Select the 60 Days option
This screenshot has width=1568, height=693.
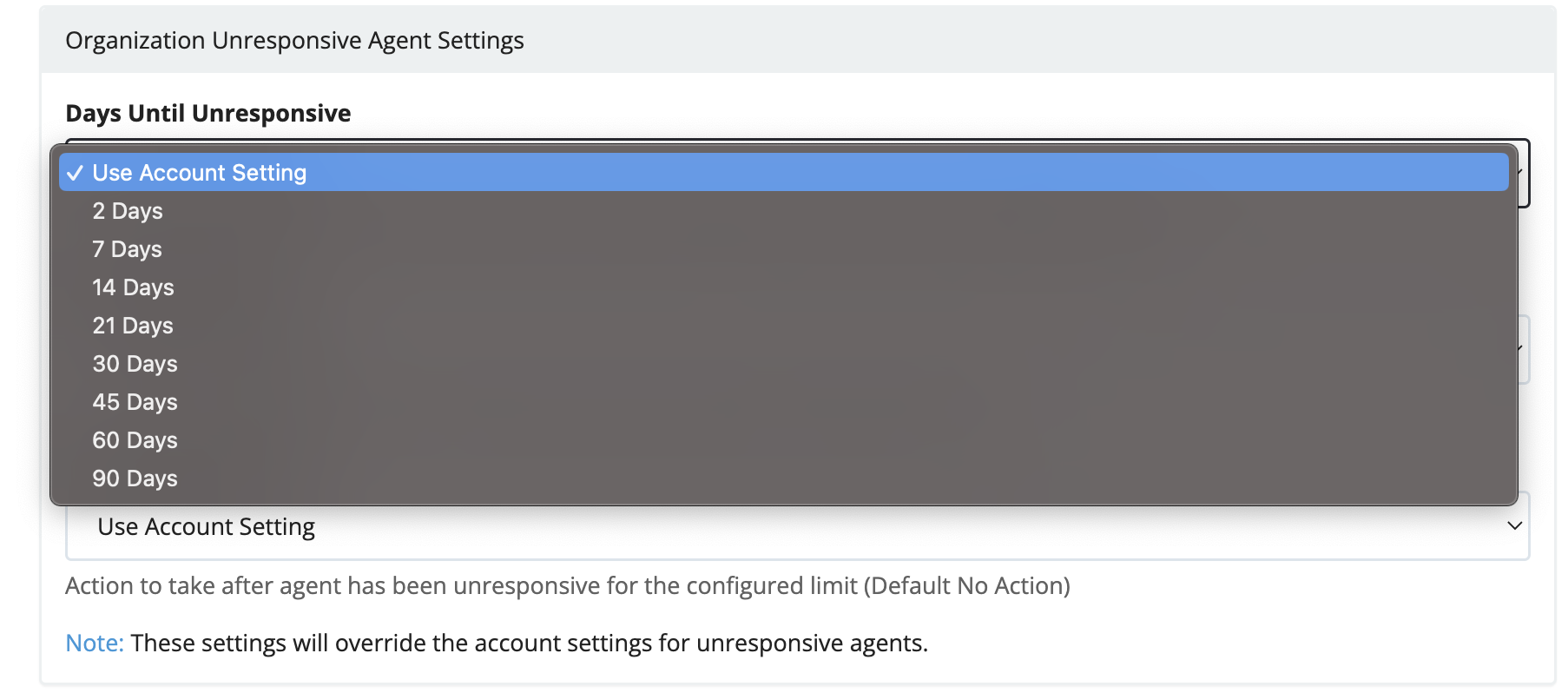pos(783,440)
